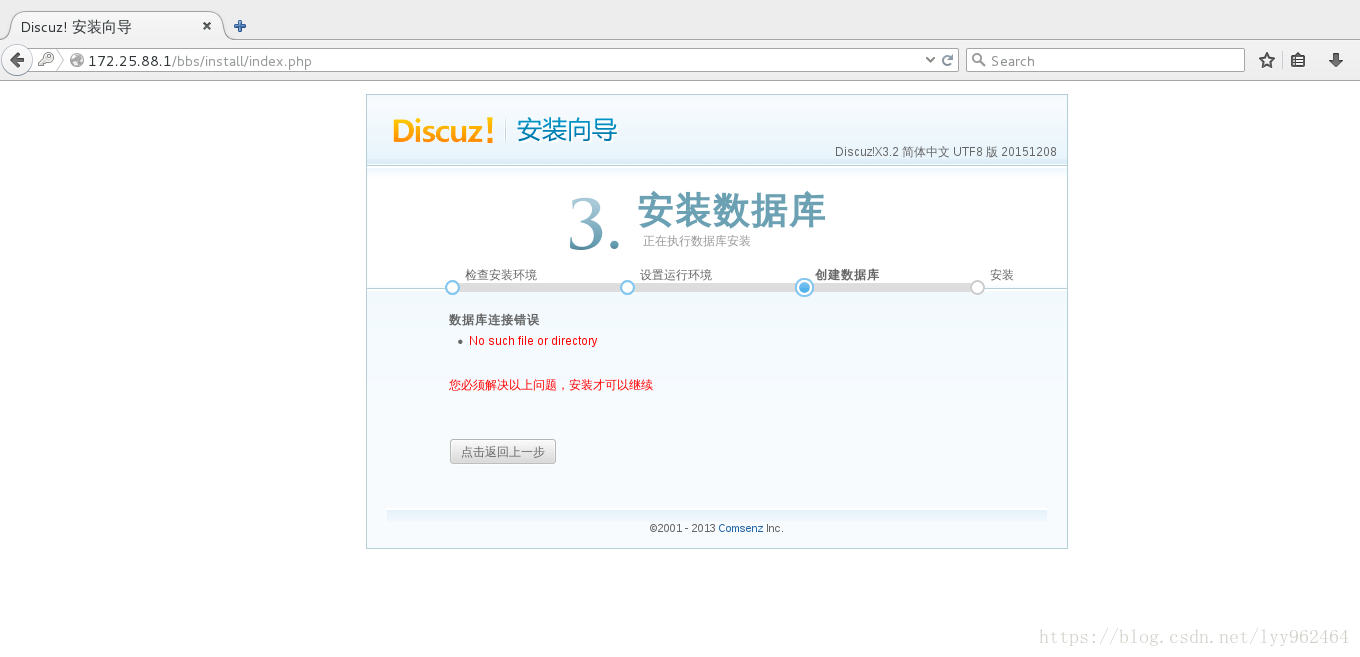Viewport: 1360px width, 657px height.
Task: Click the 创建数据库 step marker
Action: coord(804,287)
